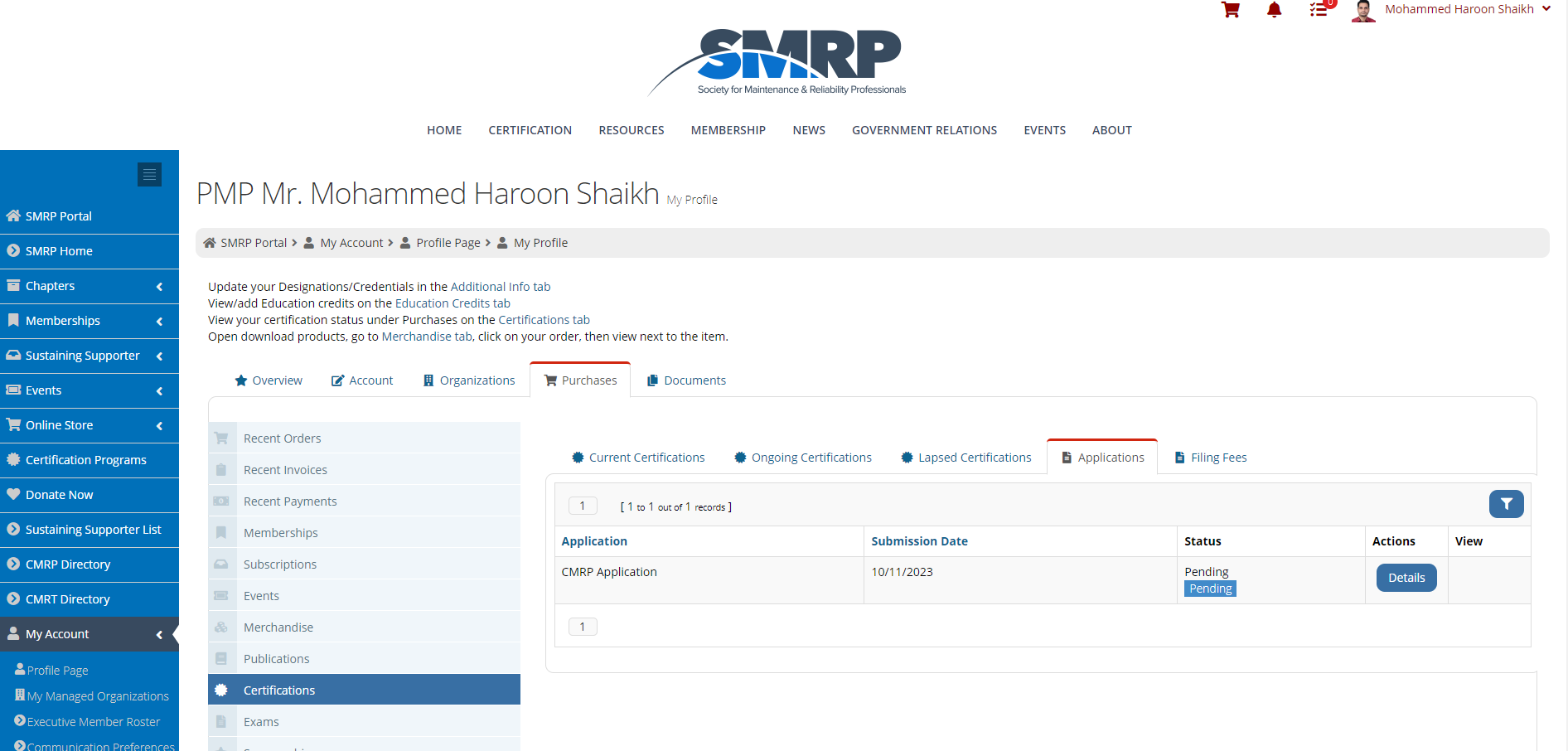
Task: Open the Lapsed Certifications tab
Action: [x=966, y=458]
